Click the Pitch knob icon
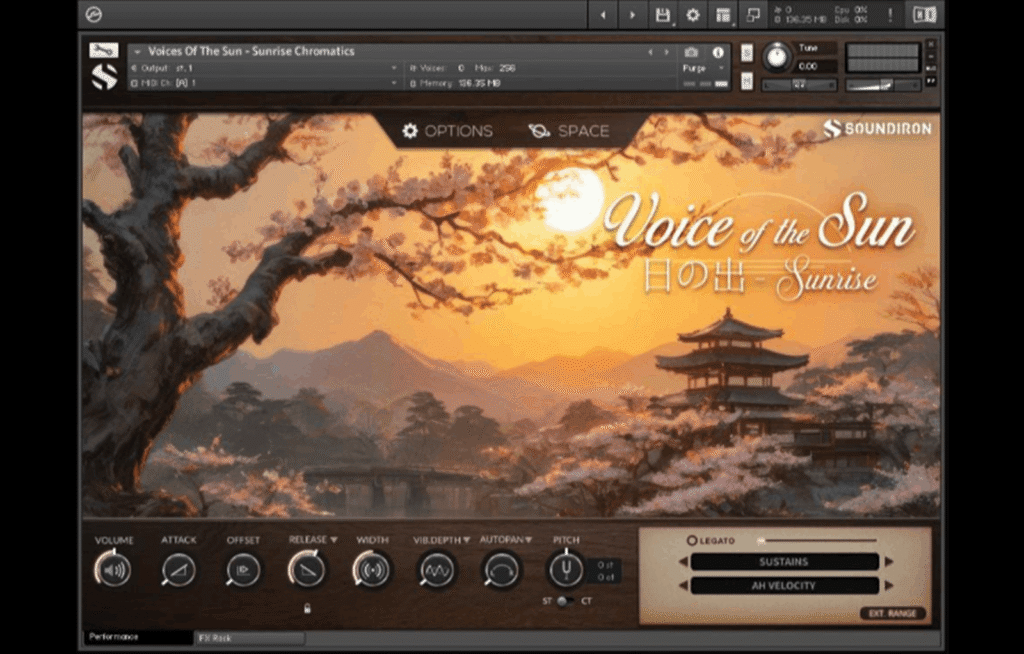Image resolution: width=1024 pixels, height=654 pixels. pyautogui.click(x=566, y=572)
